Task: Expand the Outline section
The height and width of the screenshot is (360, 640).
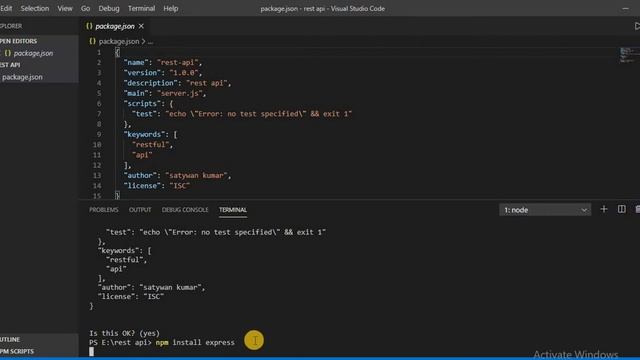Action: click(x=10, y=339)
